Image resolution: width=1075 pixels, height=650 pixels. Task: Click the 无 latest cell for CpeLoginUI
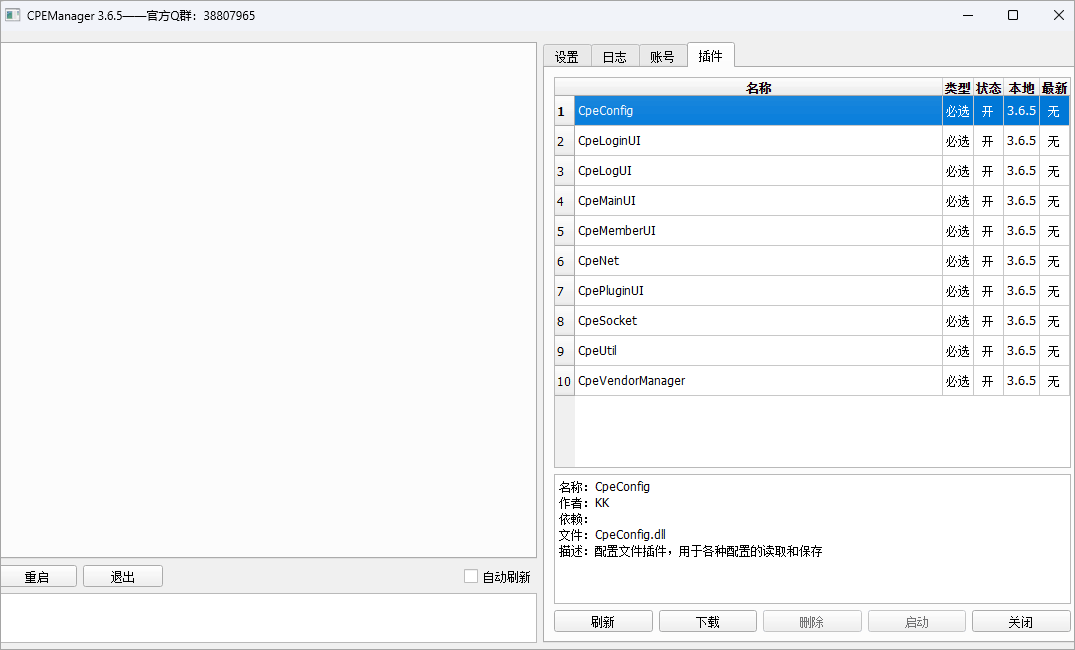[1054, 141]
